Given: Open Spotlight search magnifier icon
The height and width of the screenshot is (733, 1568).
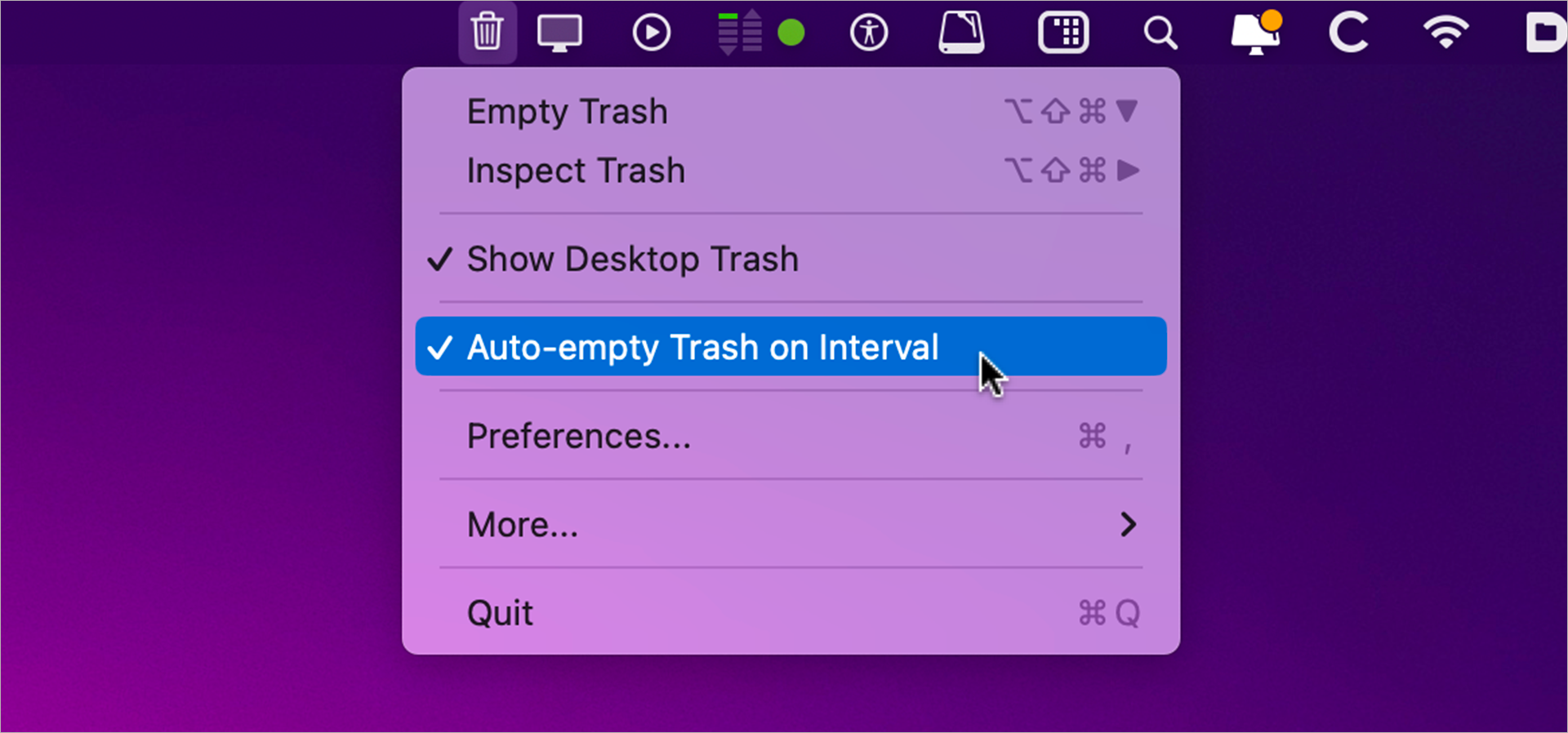Looking at the screenshot, I should point(1160,33).
